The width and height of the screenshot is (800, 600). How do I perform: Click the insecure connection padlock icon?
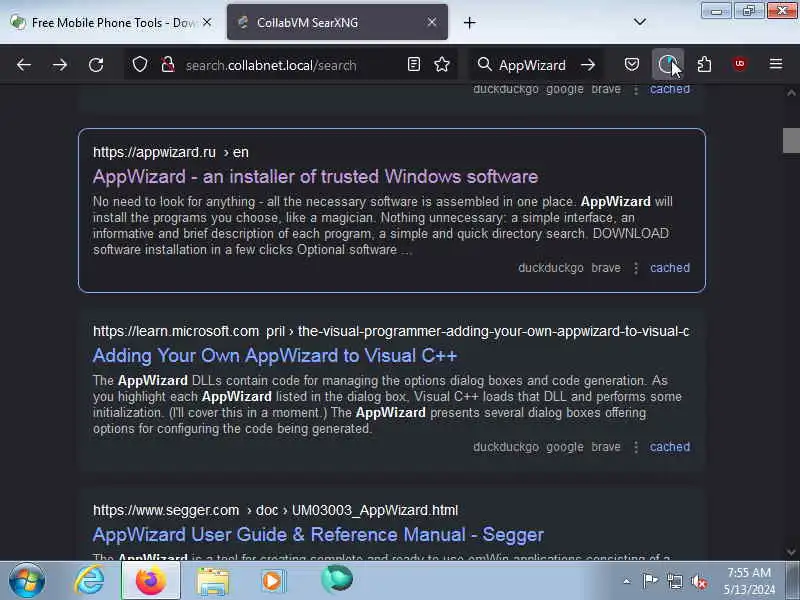click(168, 65)
